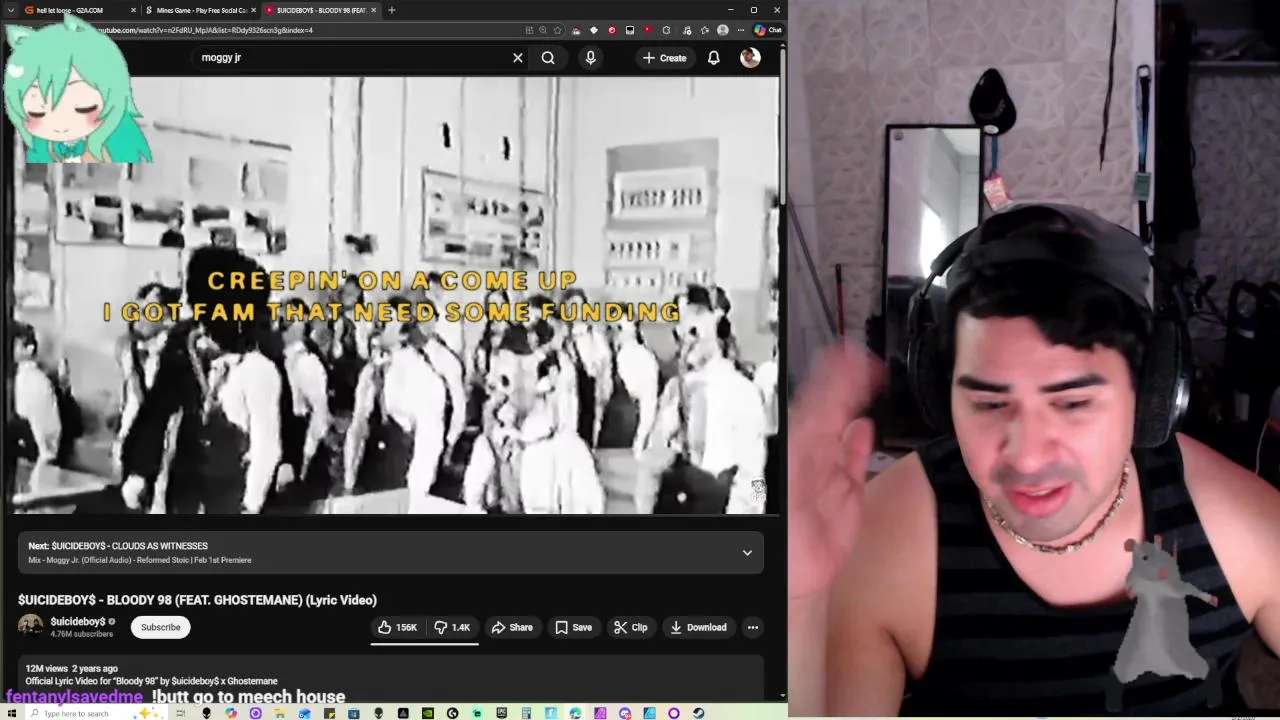
Task: Open the Edge browser taskbar icon
Action: point(575,713)
